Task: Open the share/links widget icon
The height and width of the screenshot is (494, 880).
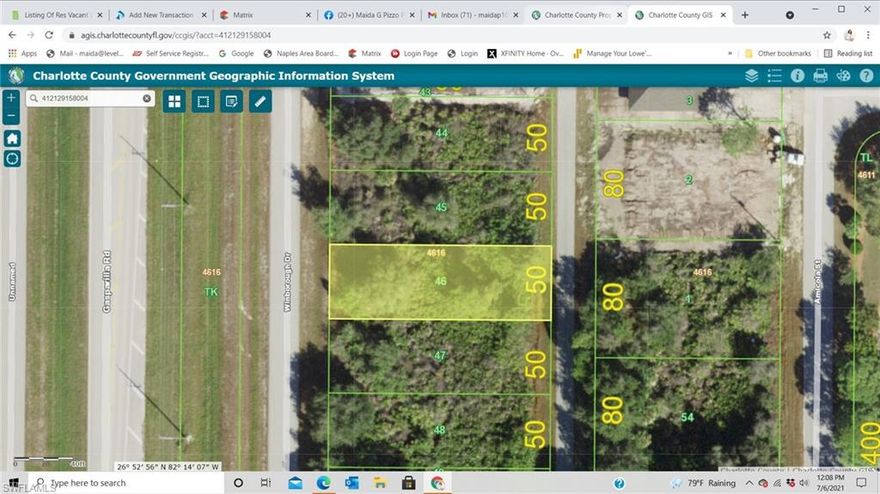Action: pyautogui.click(x=844, y=76)
